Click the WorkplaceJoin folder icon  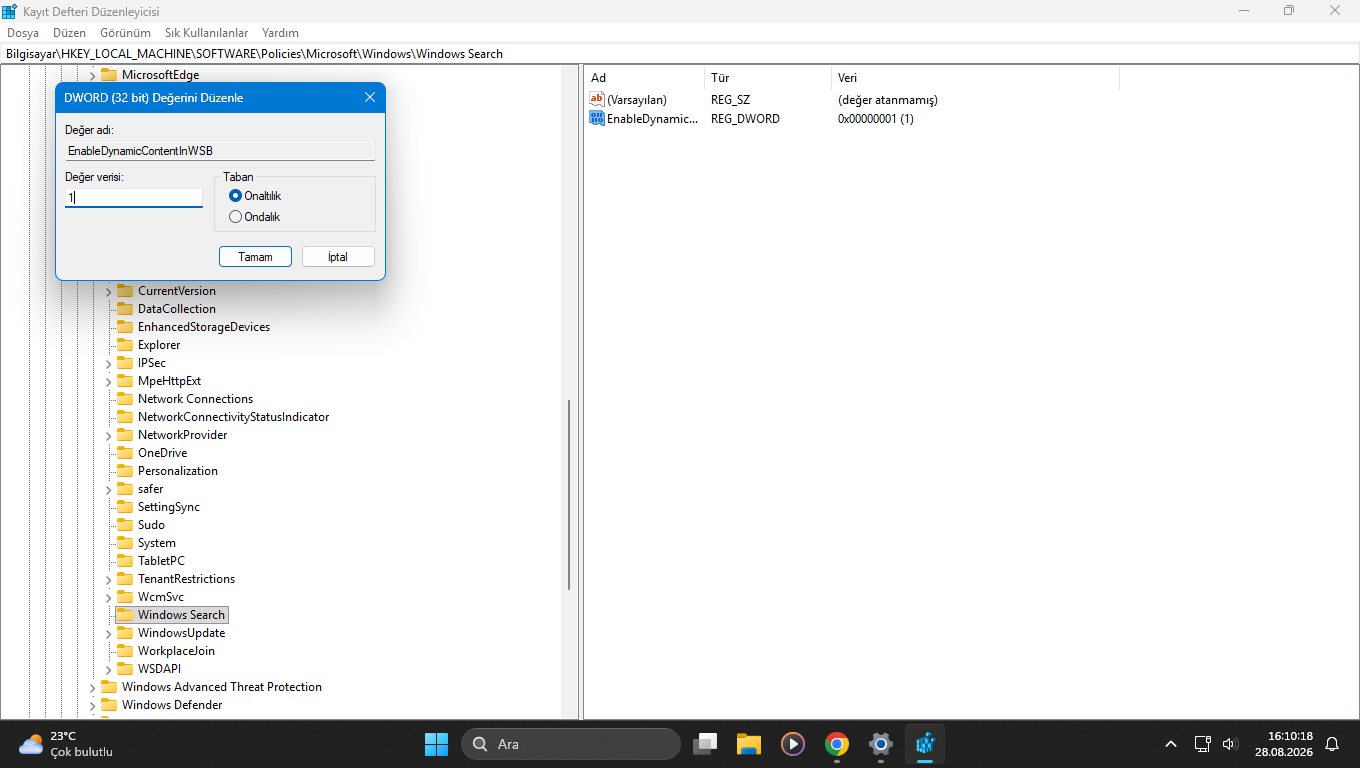(125, 651)
